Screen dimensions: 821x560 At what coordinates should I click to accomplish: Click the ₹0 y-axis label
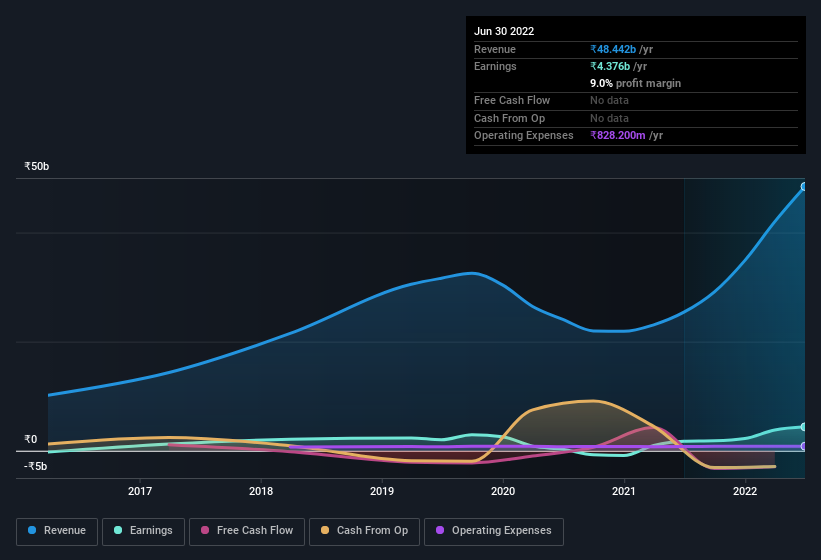pyautogui.click(x=31, y=440)
